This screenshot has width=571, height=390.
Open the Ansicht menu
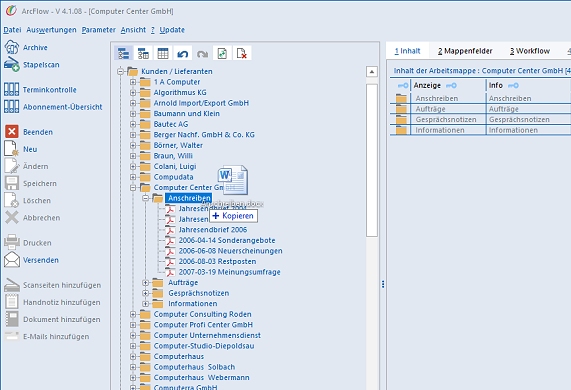pos(133,30)
